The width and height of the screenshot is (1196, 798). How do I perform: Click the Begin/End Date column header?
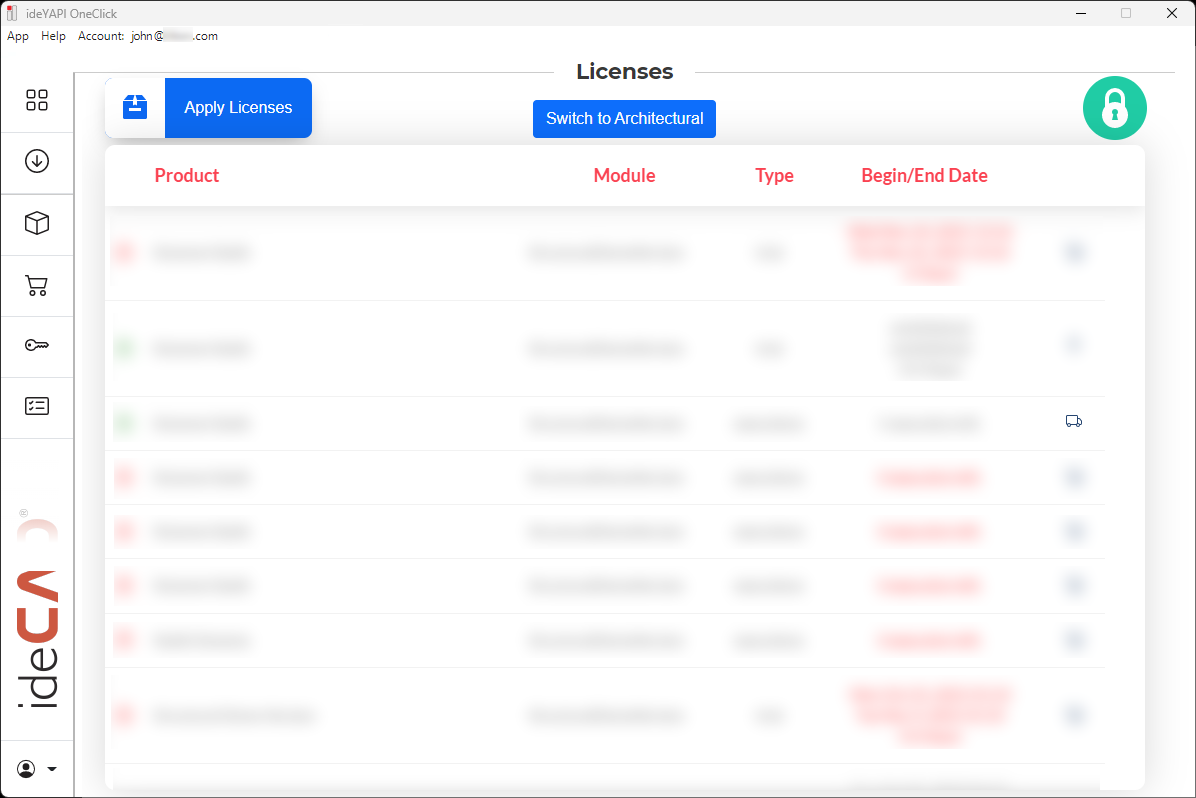pos(924,175)
